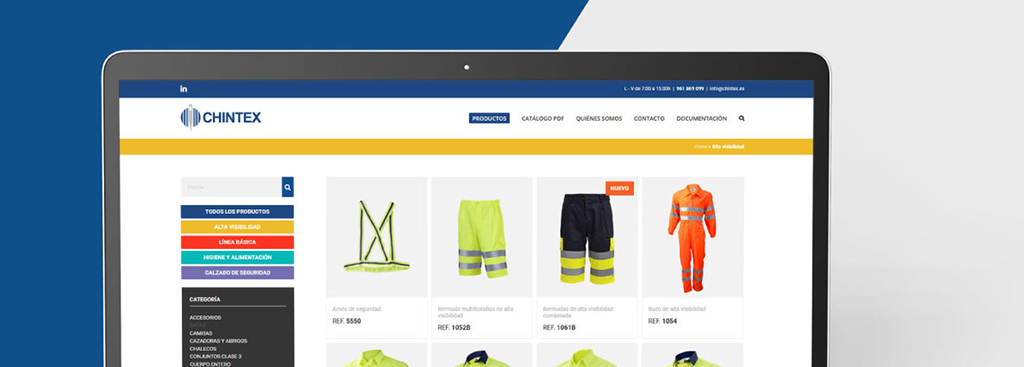Filter by ALTA VISIBILIDAD yellow button
The width and height of the screenshot is (1024, 367).
(x=237, y=227)
